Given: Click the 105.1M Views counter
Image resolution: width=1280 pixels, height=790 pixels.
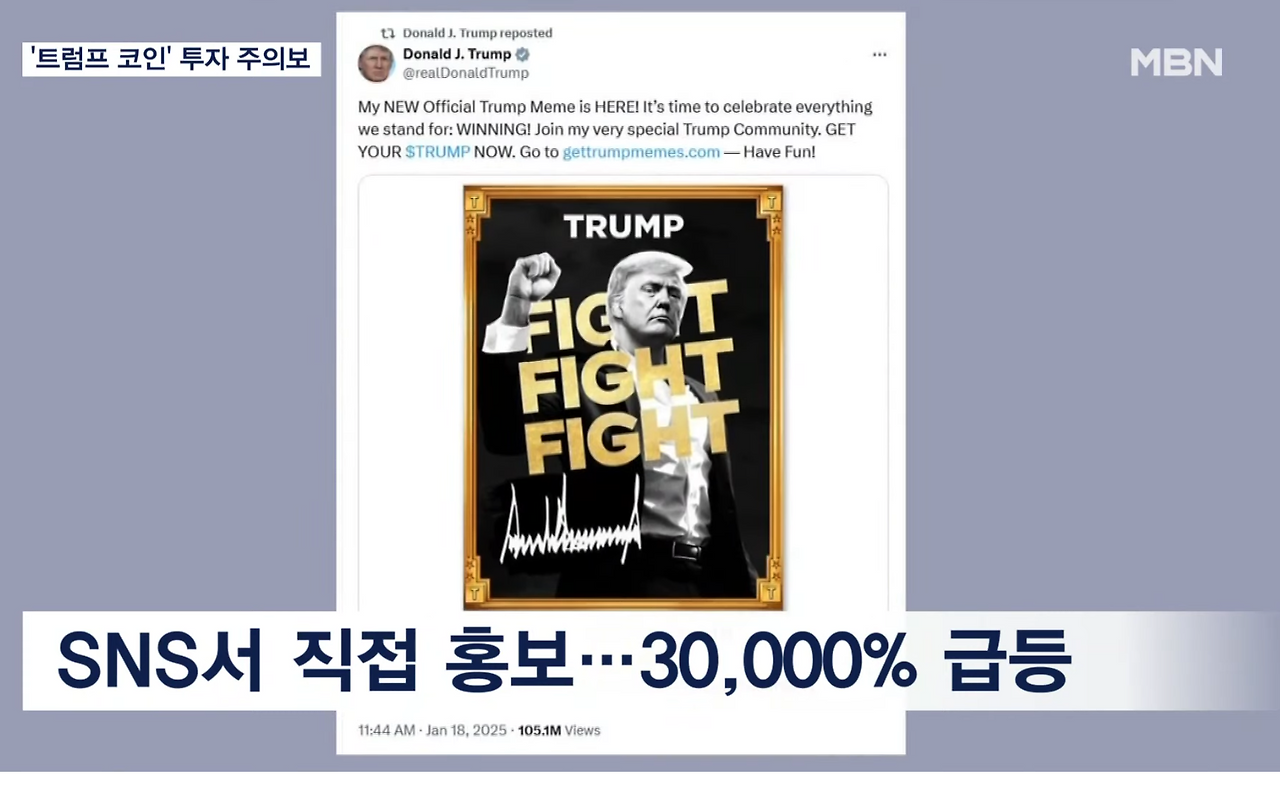Looking at the screenshot, I should click(x=559, y=730).
